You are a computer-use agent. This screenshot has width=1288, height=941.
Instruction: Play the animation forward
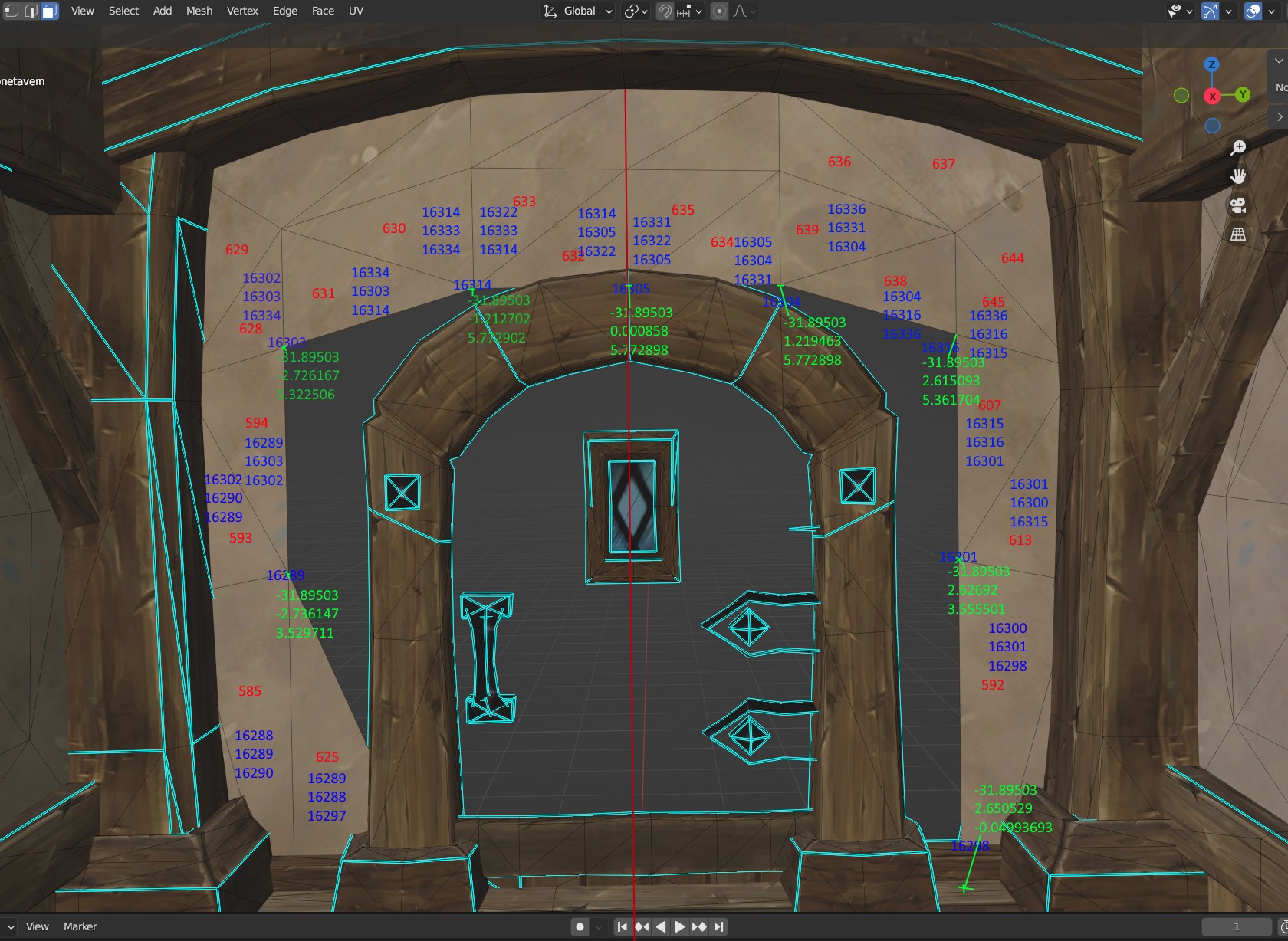680,926
